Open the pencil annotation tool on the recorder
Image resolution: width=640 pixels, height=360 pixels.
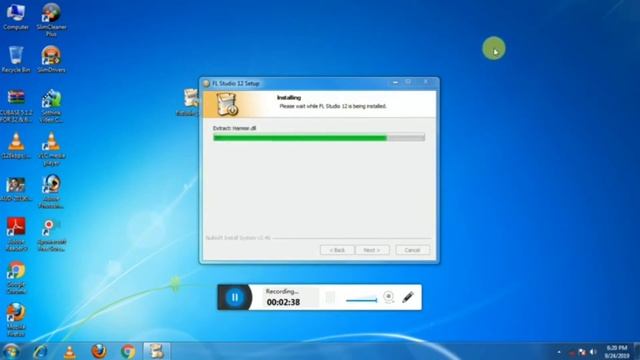[x=408, y=297]
